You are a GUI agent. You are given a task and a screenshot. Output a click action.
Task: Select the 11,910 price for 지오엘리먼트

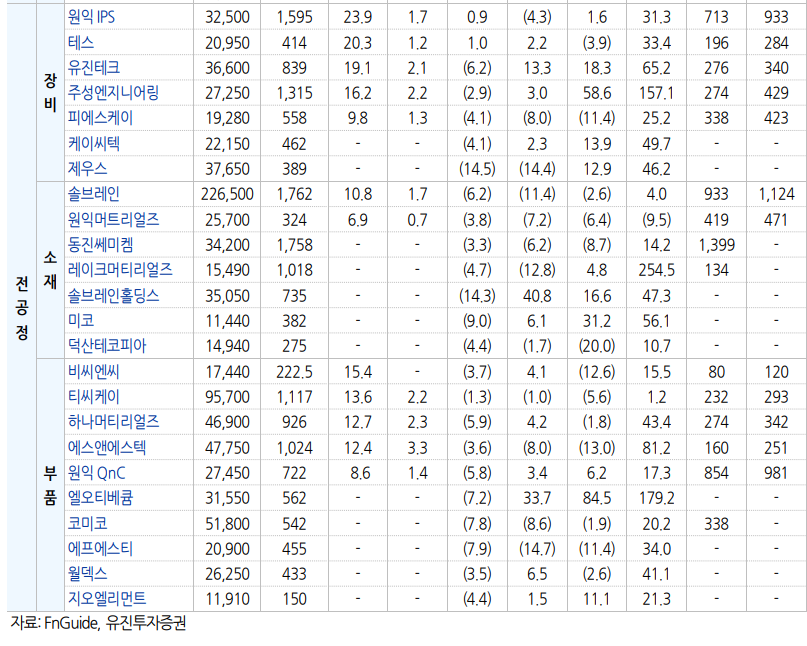227,599
